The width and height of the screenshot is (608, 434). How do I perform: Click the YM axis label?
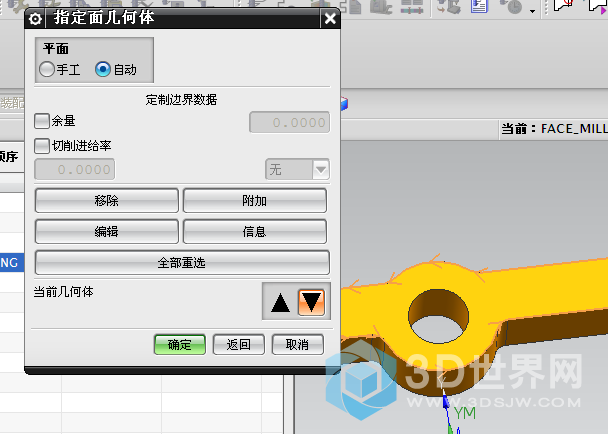[465, 413]
